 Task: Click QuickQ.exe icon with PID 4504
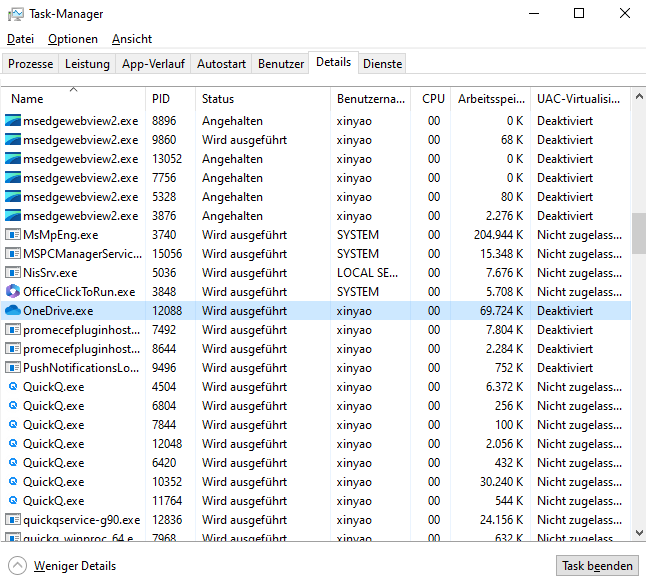click(x=13, y=387)
